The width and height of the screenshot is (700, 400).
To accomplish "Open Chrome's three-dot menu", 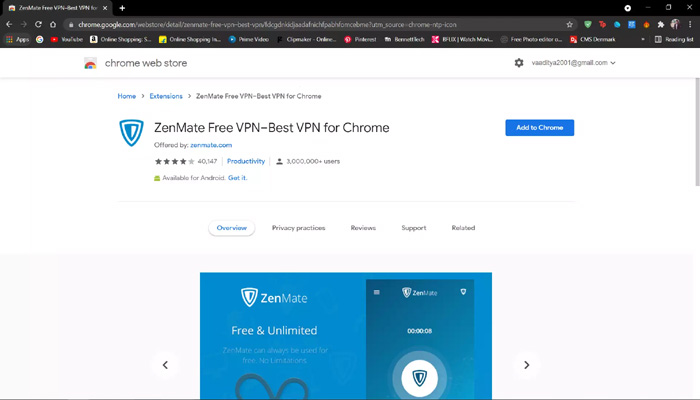I will [690, 25].
